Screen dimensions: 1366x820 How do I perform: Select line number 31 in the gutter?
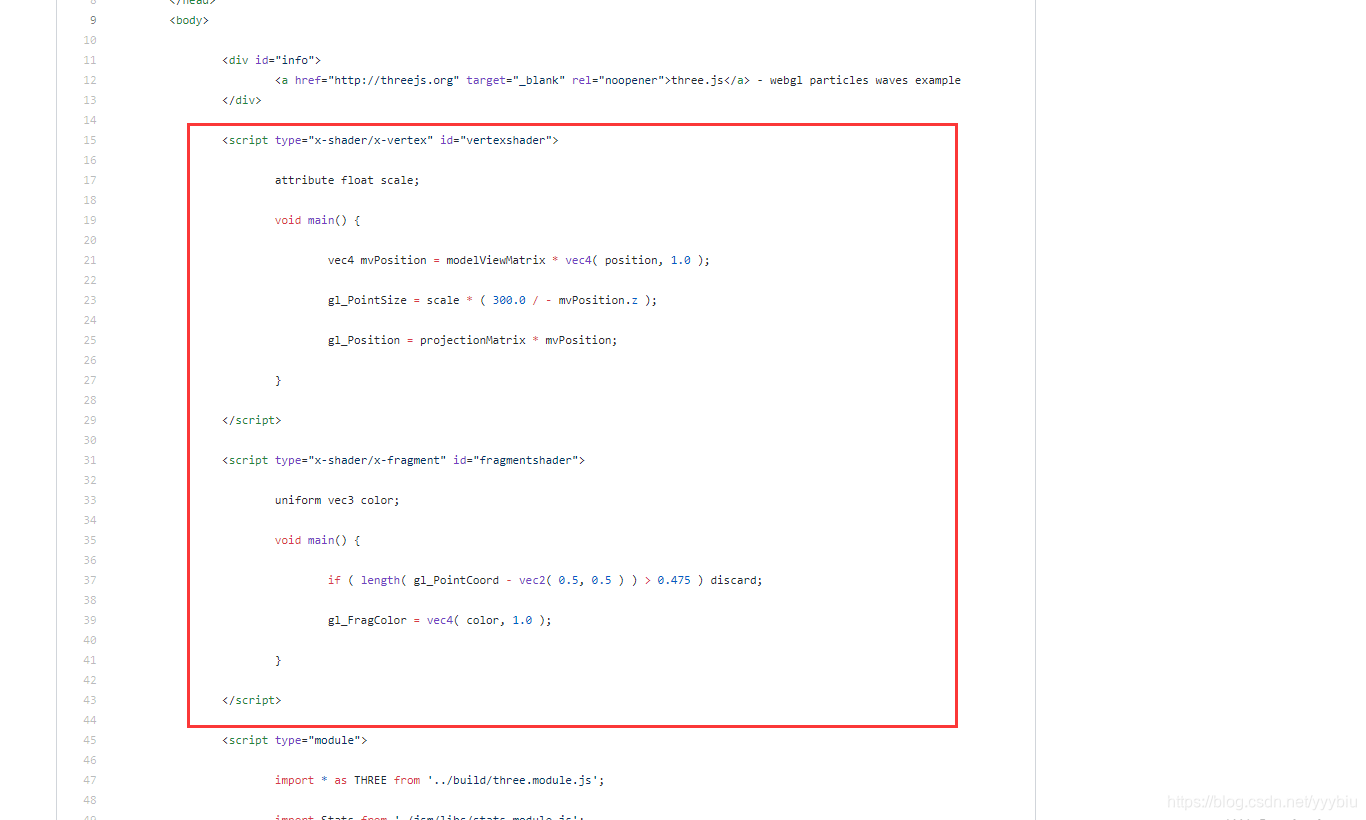pyautogui.click(x=89, y=460)
